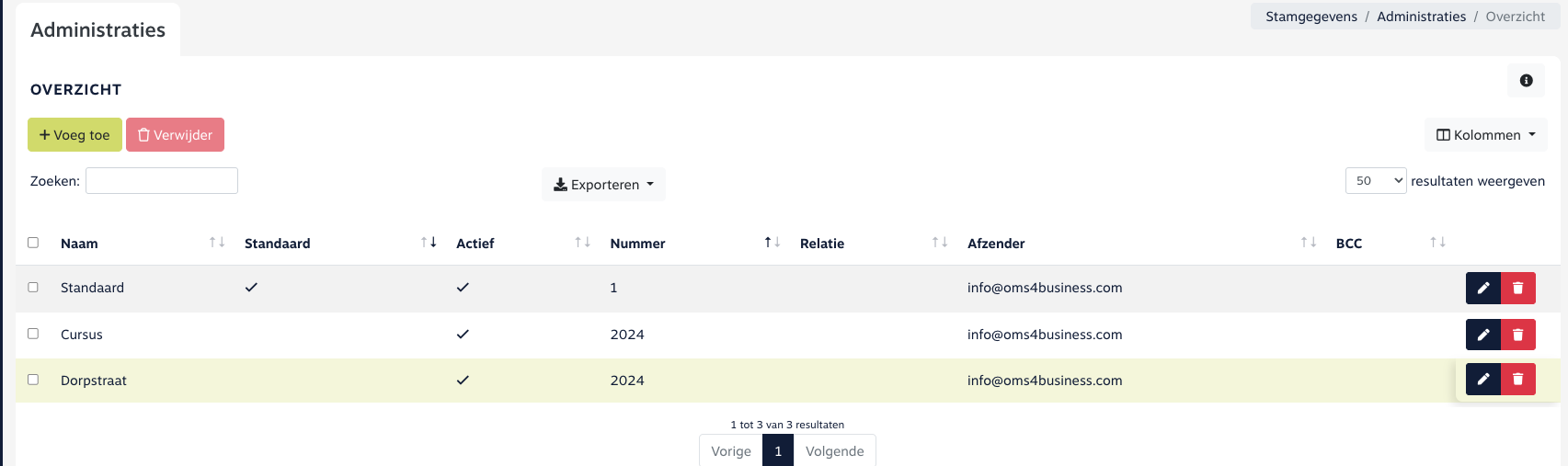The image size is (1568, 466).
Task: Focus the Zoeken search field
Action: coord(162,181)
